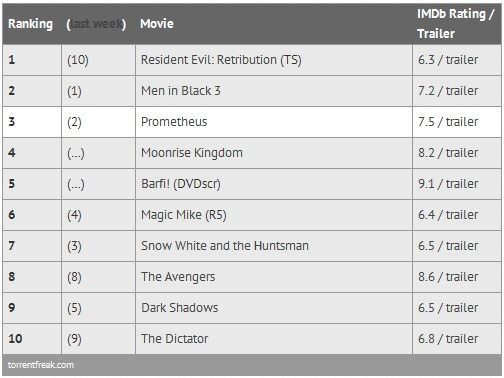Open the Barfi! (DVDscr) entry
Screen dimensions: 504x378
(181, 184)
